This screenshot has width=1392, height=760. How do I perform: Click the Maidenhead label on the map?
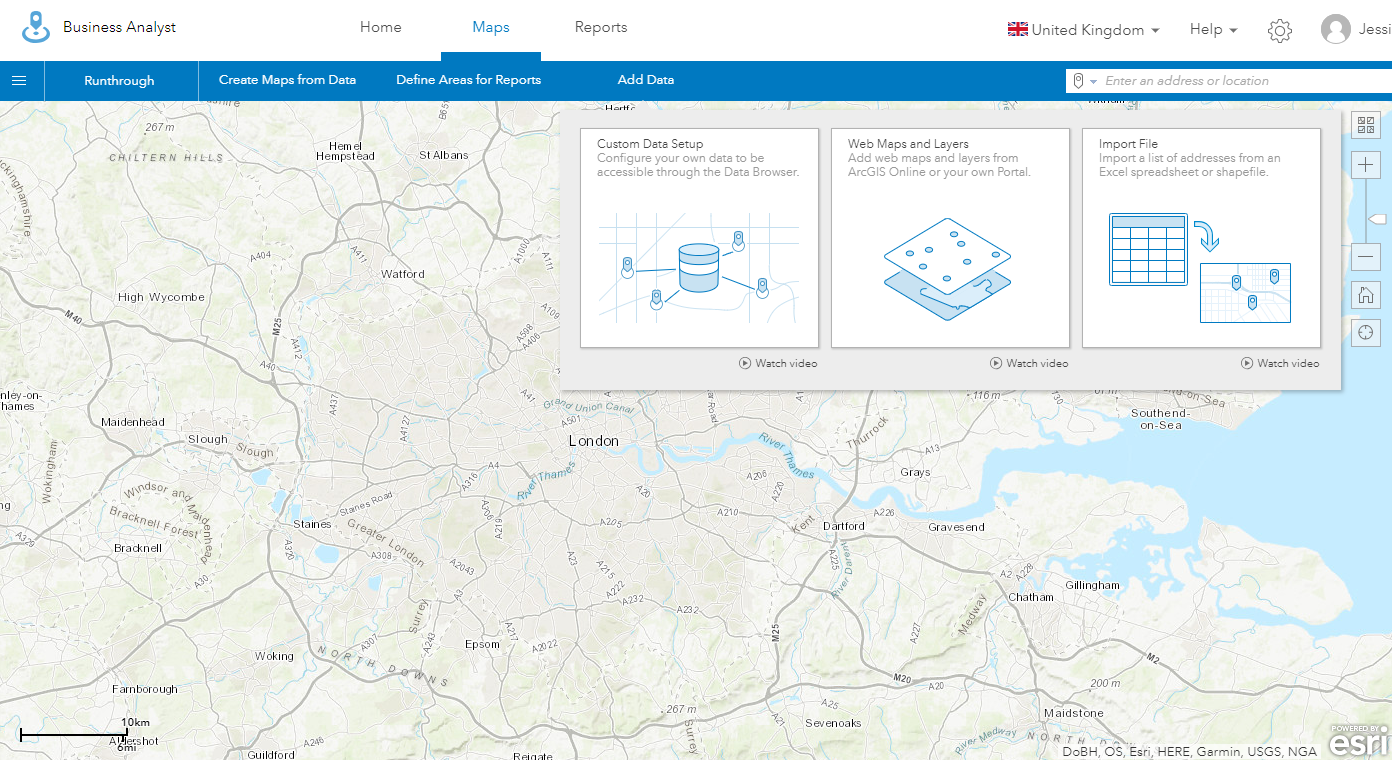pos(133,422)
